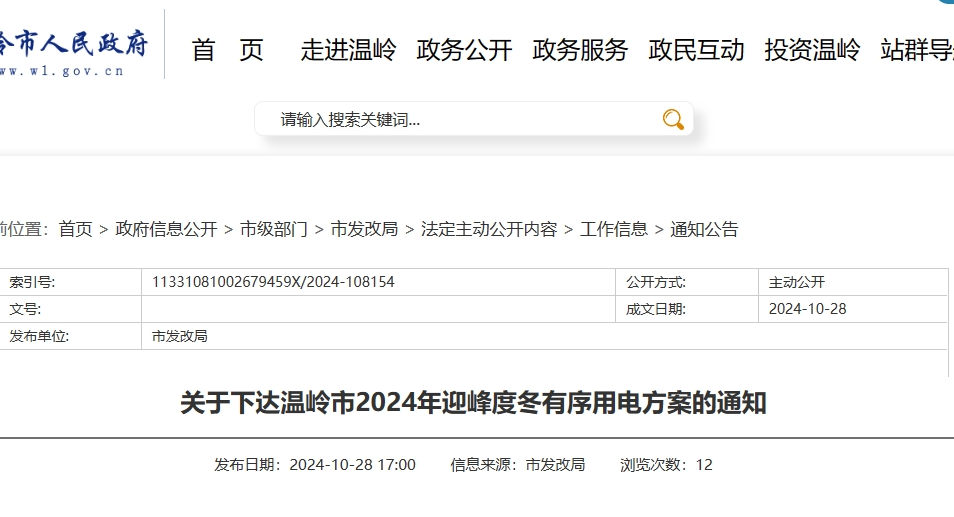Select the 政务公开 navigation item
Viewport: 954px width, 517px height.
(464, 50)
